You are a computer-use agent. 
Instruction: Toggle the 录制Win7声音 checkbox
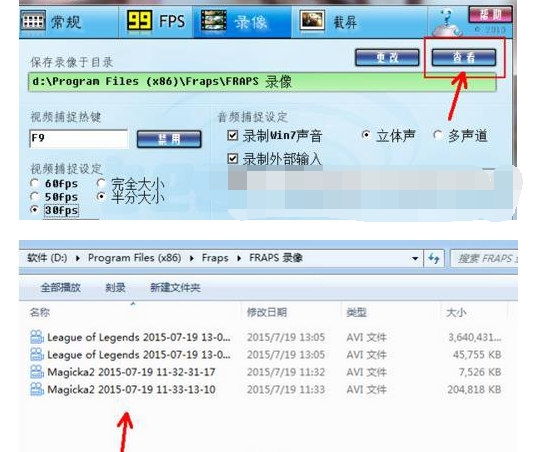[233, 135]
